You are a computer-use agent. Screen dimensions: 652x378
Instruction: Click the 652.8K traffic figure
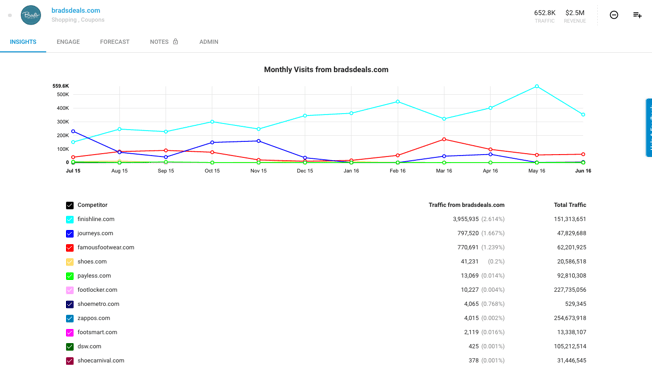(545, 13)
